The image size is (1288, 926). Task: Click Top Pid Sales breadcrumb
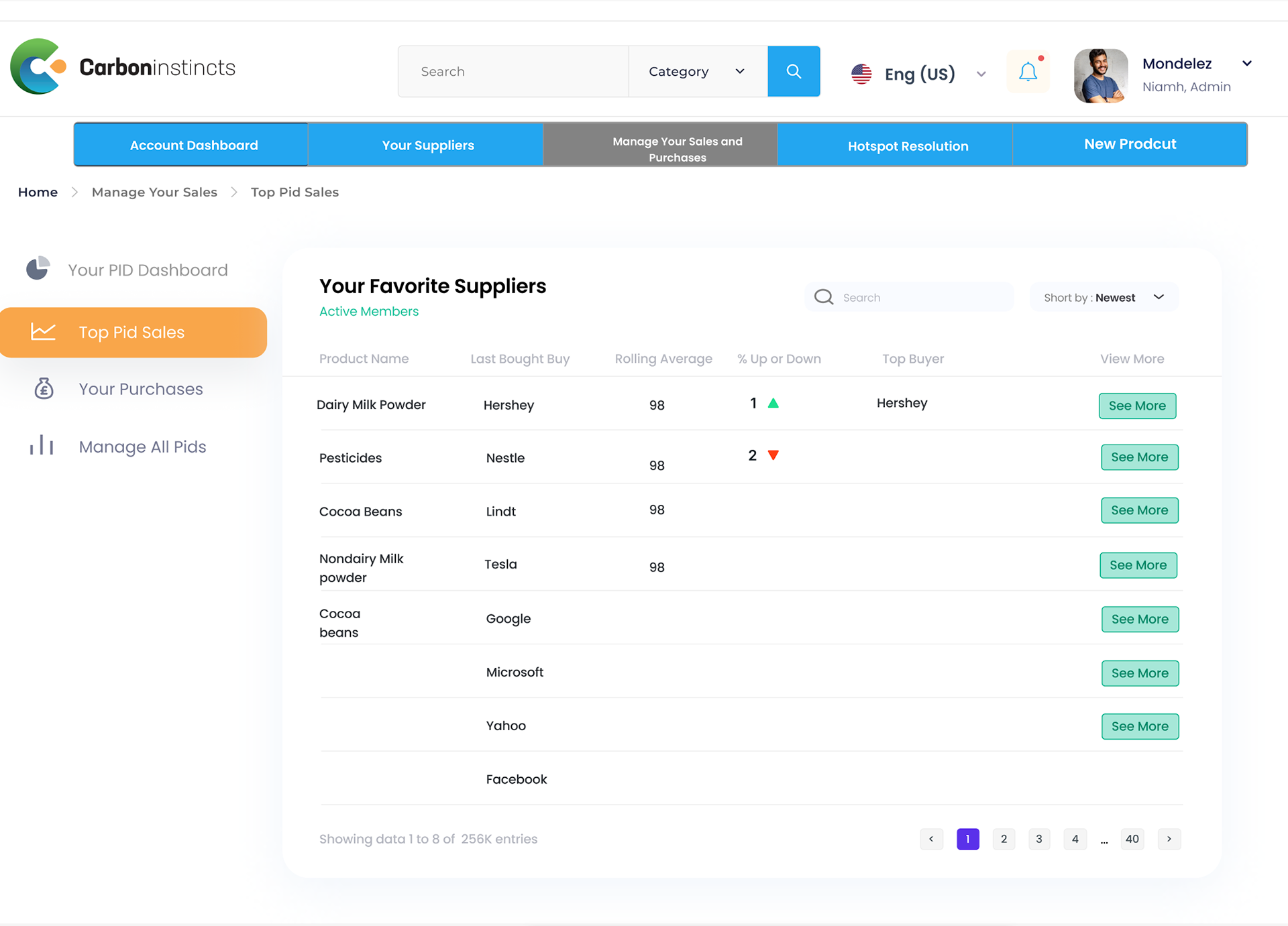click(294, 192)
